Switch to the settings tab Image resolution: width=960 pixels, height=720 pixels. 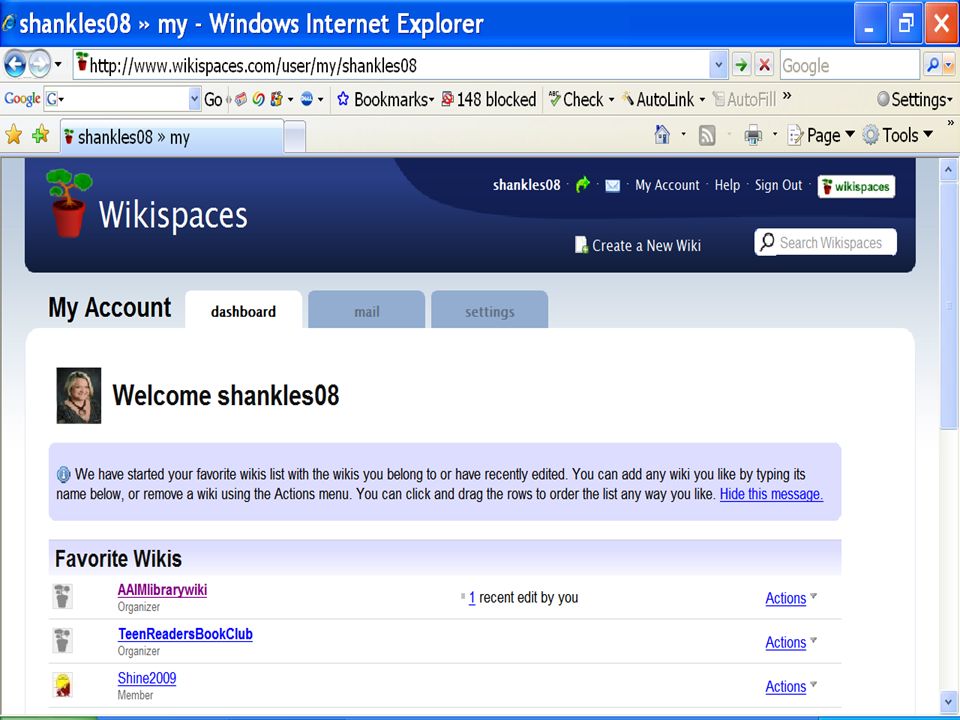click(489, 310)
